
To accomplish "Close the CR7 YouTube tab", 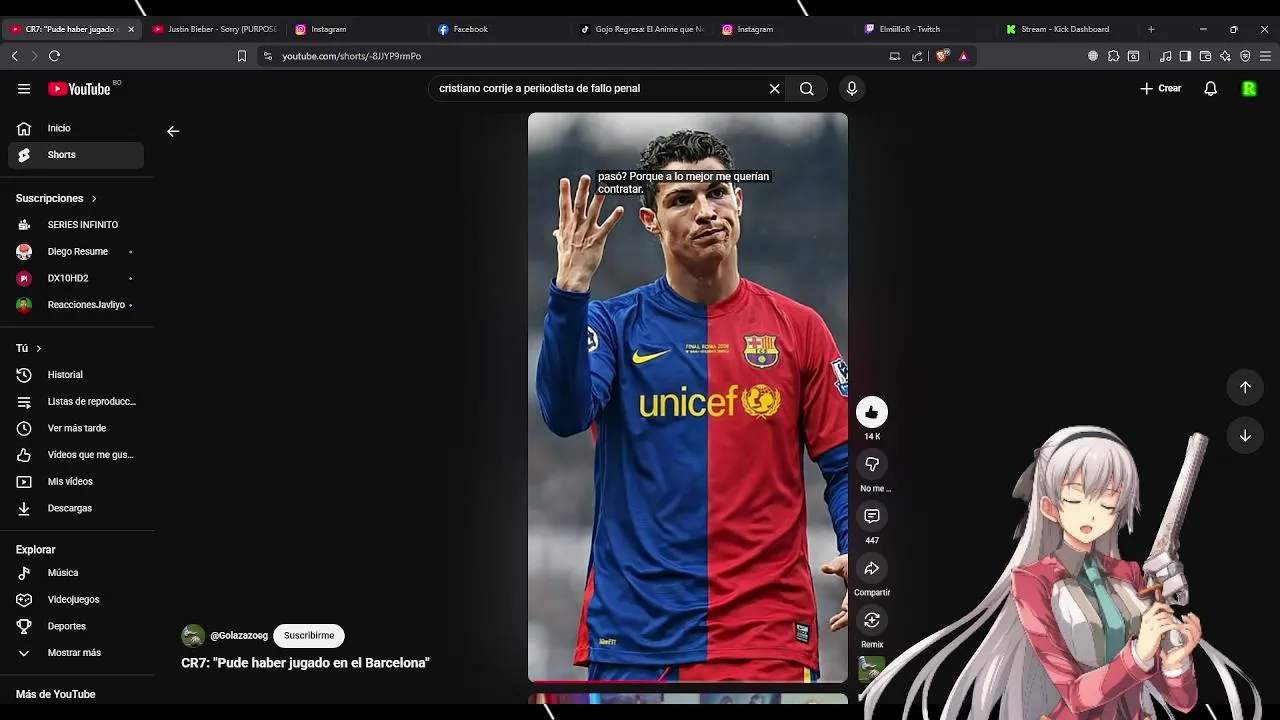I will [131, 29].
